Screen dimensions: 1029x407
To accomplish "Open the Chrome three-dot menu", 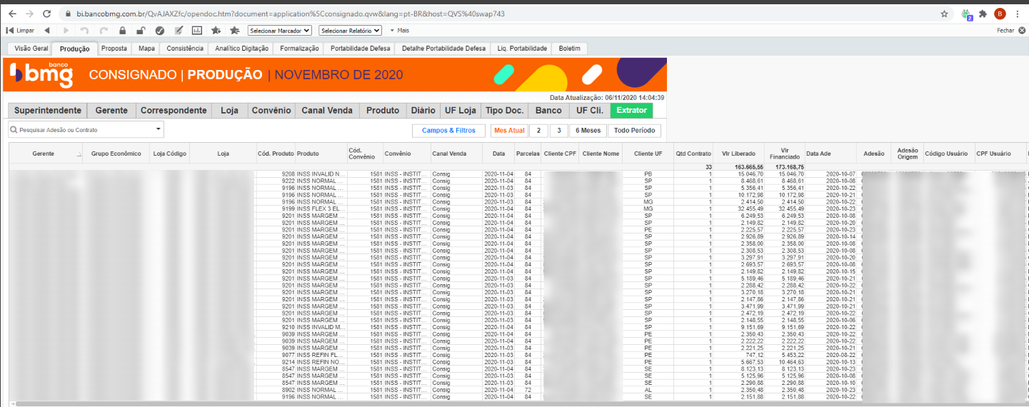I will pos(1017,13).
